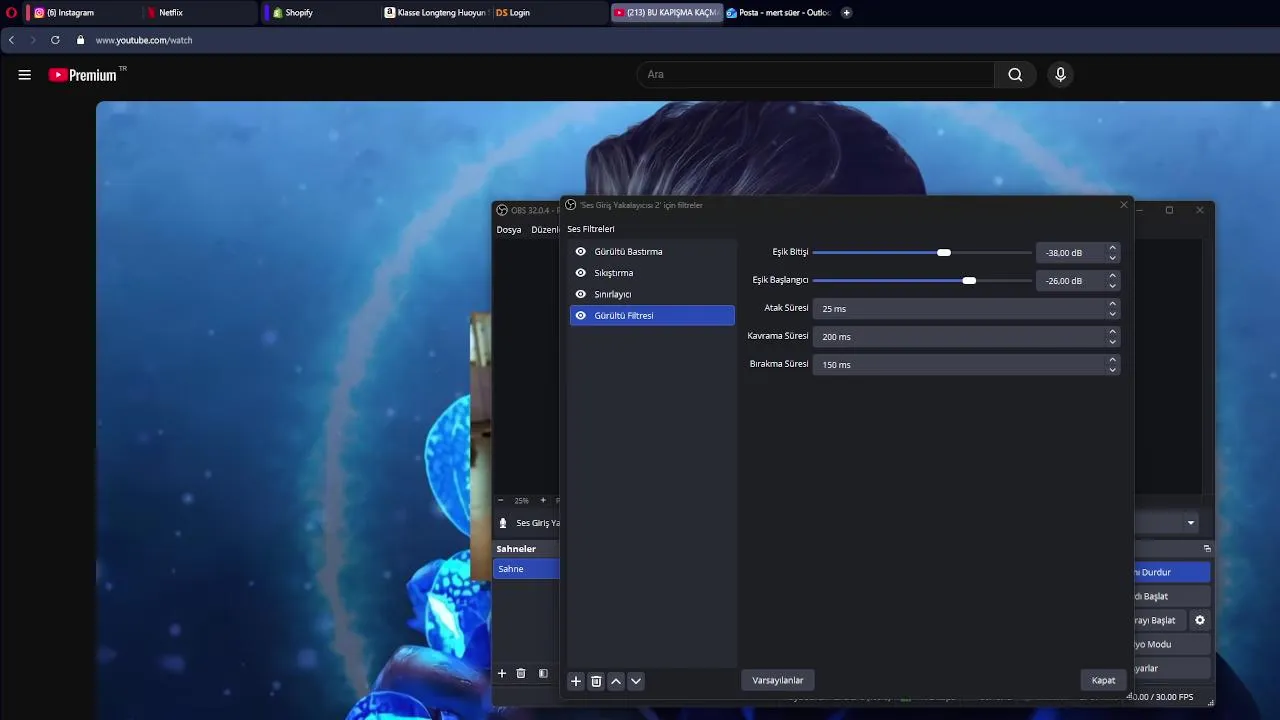
Task: Go back in browser history
Action: point(12,40)
